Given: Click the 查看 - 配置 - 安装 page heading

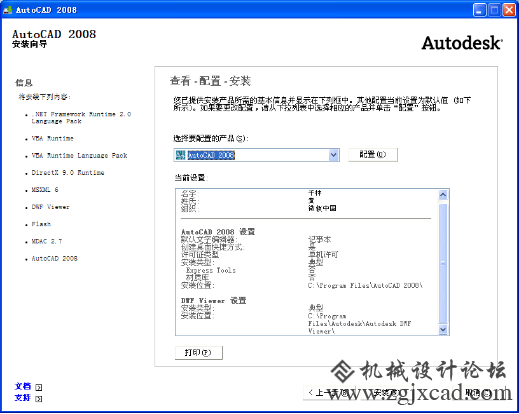Looking at the screenshot, I should [x=210, y=81].
